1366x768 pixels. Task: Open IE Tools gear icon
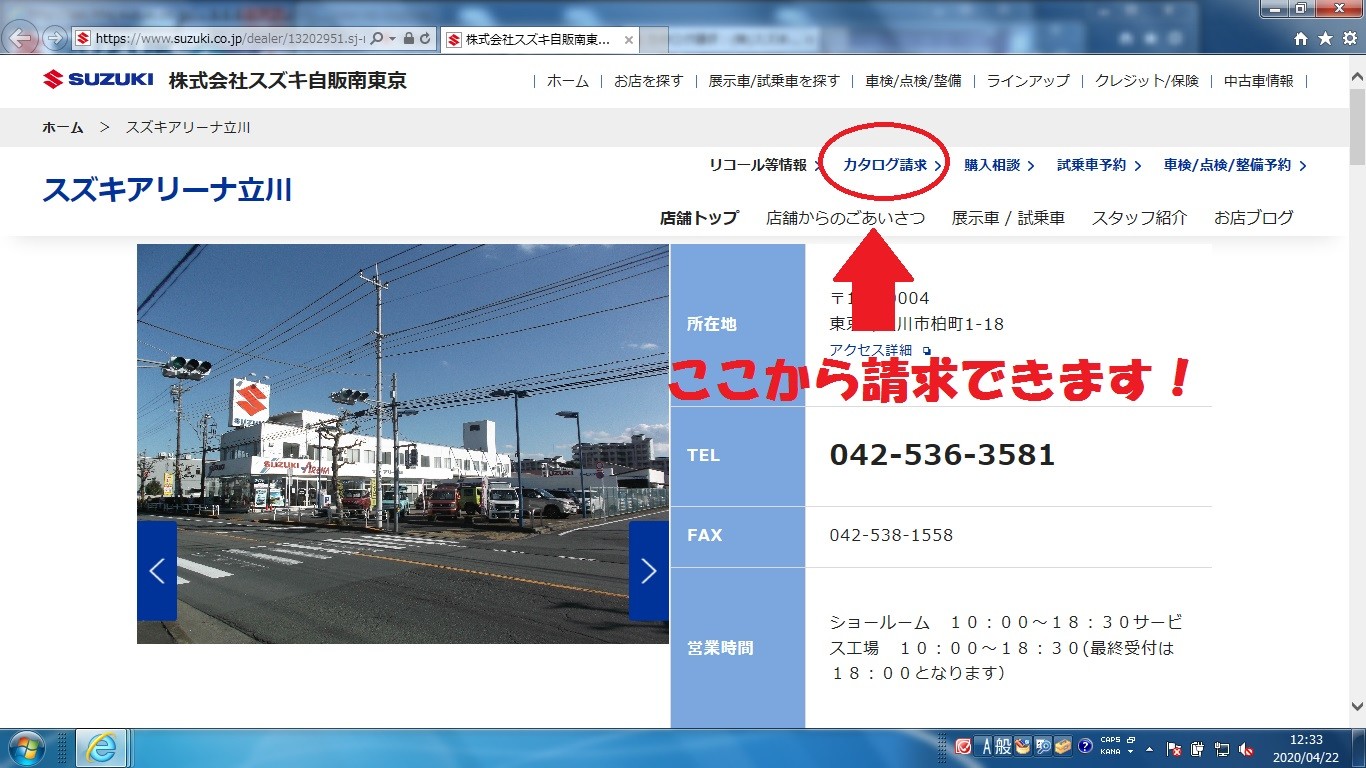[x=1348, y=39]
